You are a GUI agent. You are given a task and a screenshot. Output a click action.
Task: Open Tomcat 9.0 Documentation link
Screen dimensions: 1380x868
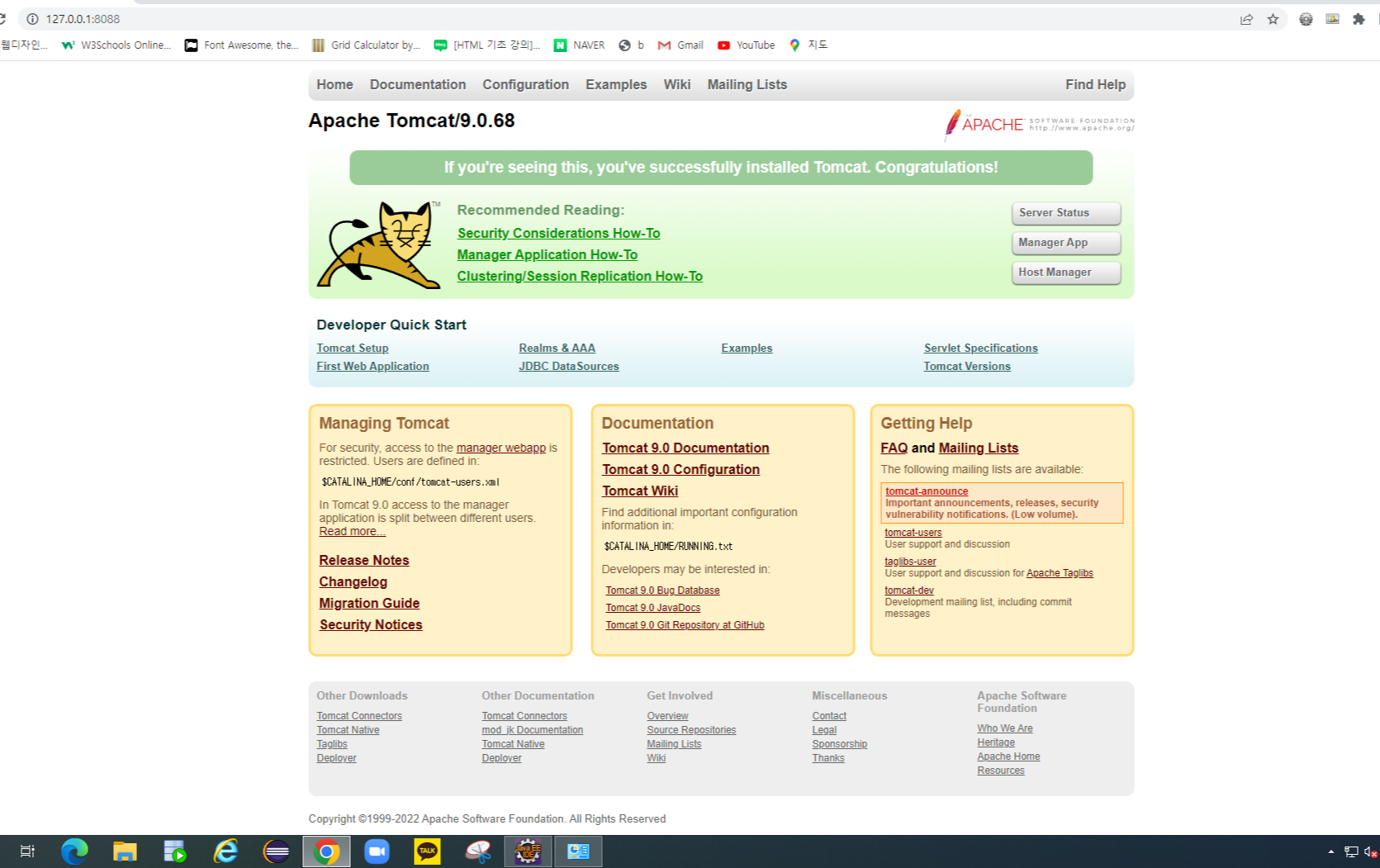pyautogui.click(x=685, y=448)
